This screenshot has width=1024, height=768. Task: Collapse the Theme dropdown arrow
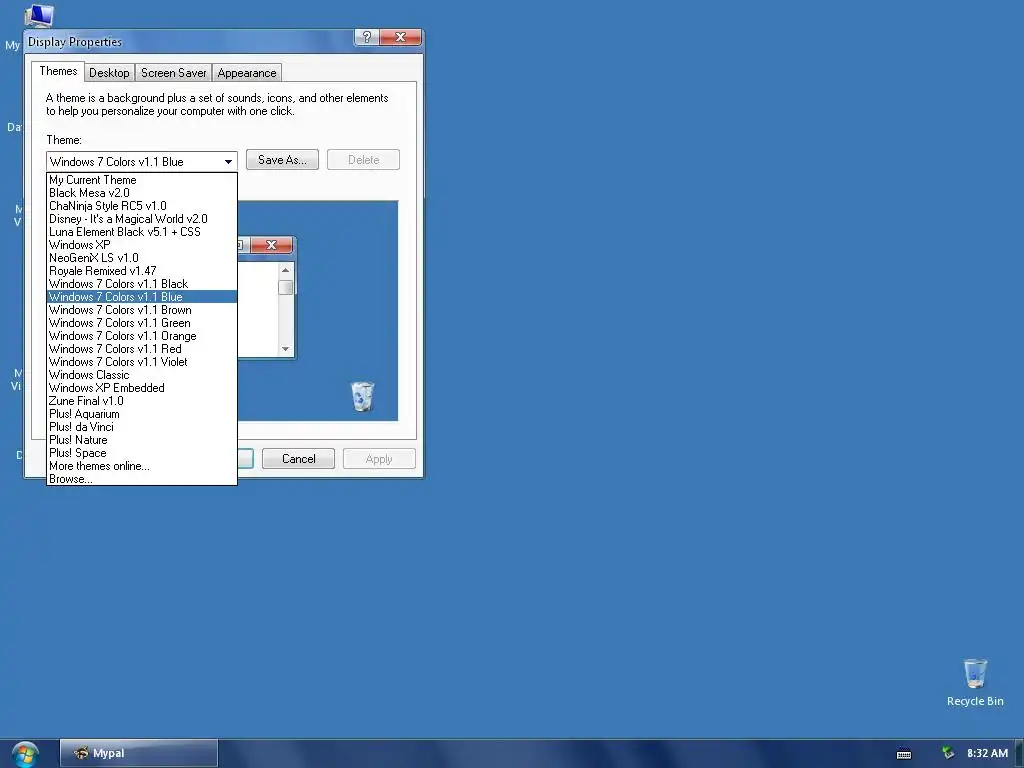228,161
